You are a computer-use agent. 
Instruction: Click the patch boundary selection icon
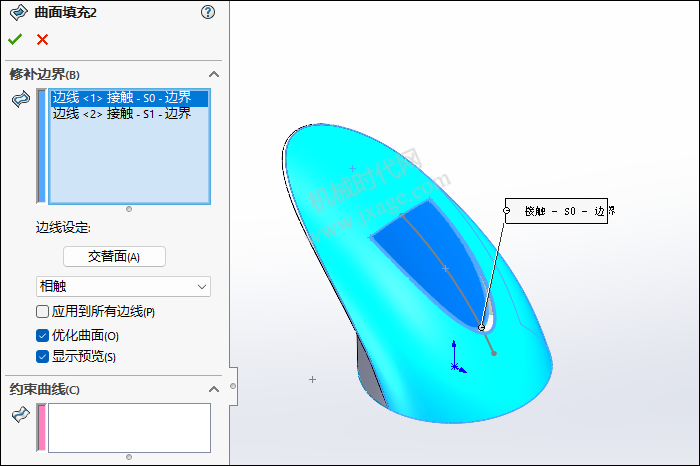(21, 99)
